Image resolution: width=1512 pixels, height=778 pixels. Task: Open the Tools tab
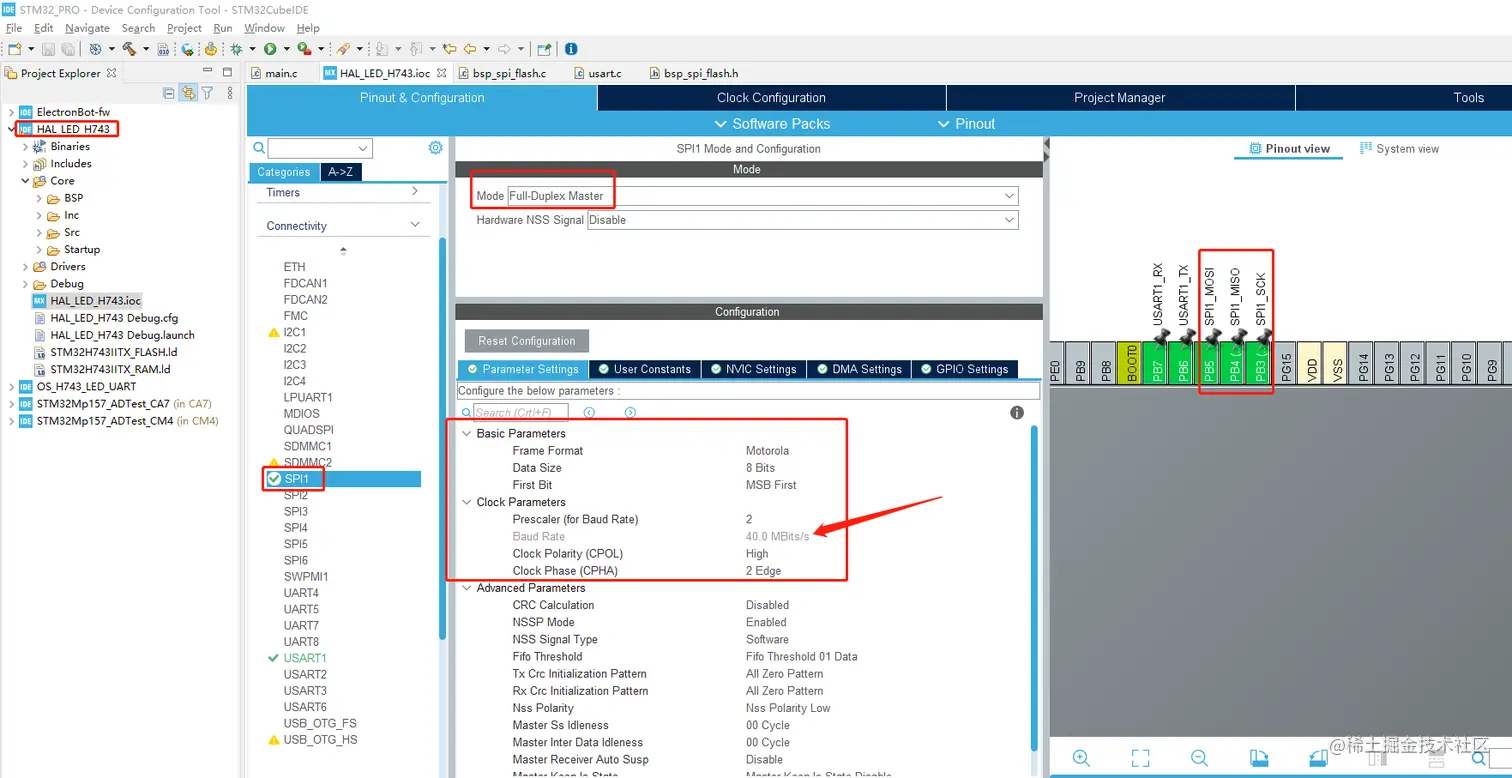[1468, 98]
